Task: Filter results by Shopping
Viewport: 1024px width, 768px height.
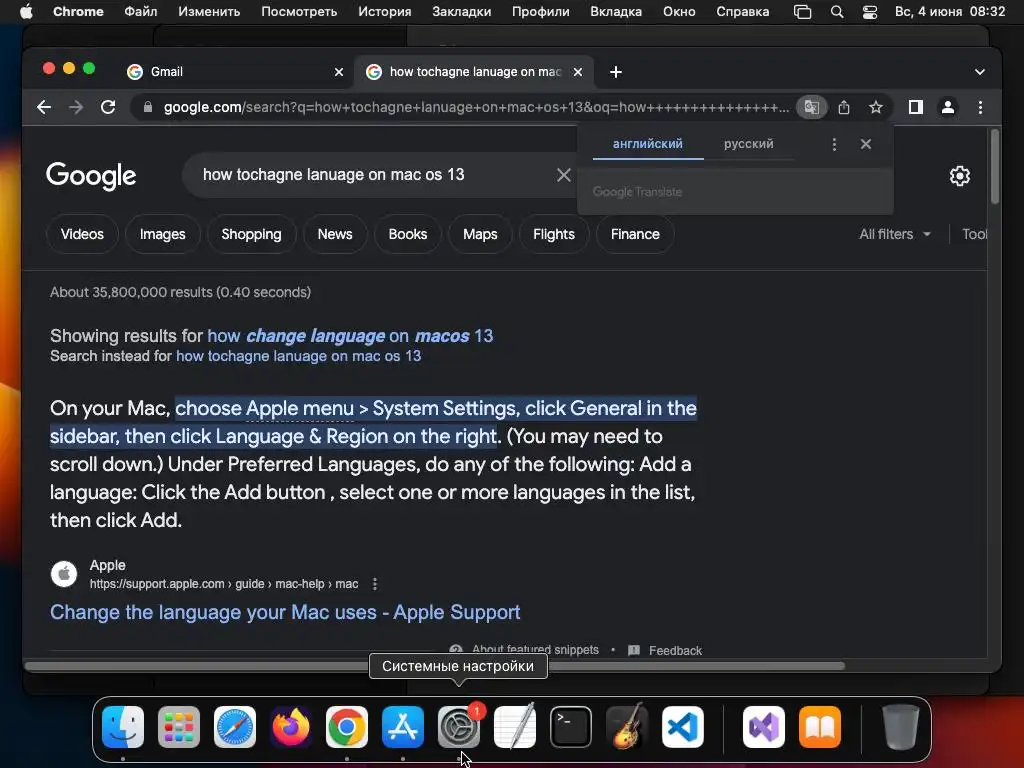Action: click(x=251, y=234)
